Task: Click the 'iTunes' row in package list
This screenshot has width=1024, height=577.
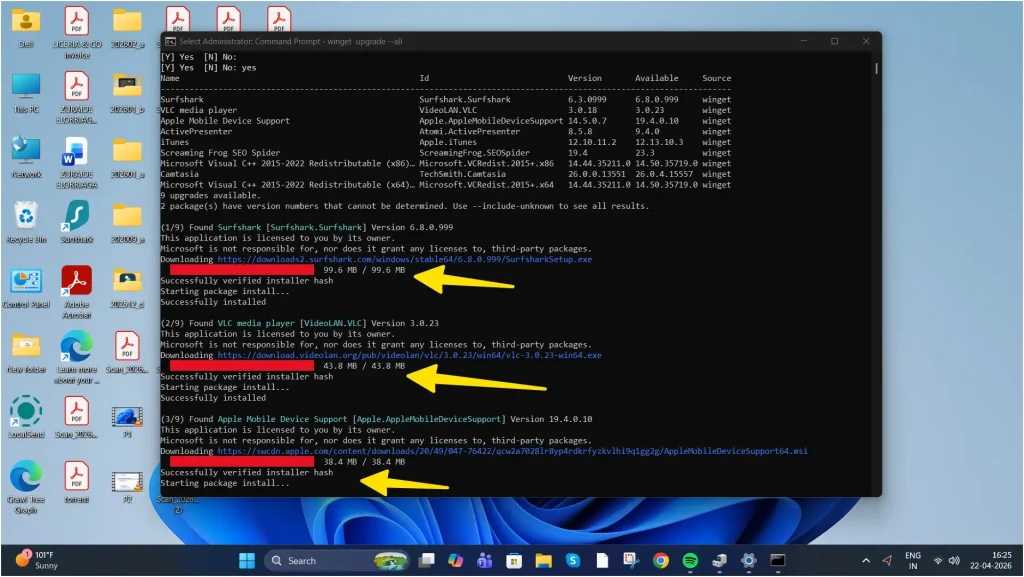Action: point(445,142)
